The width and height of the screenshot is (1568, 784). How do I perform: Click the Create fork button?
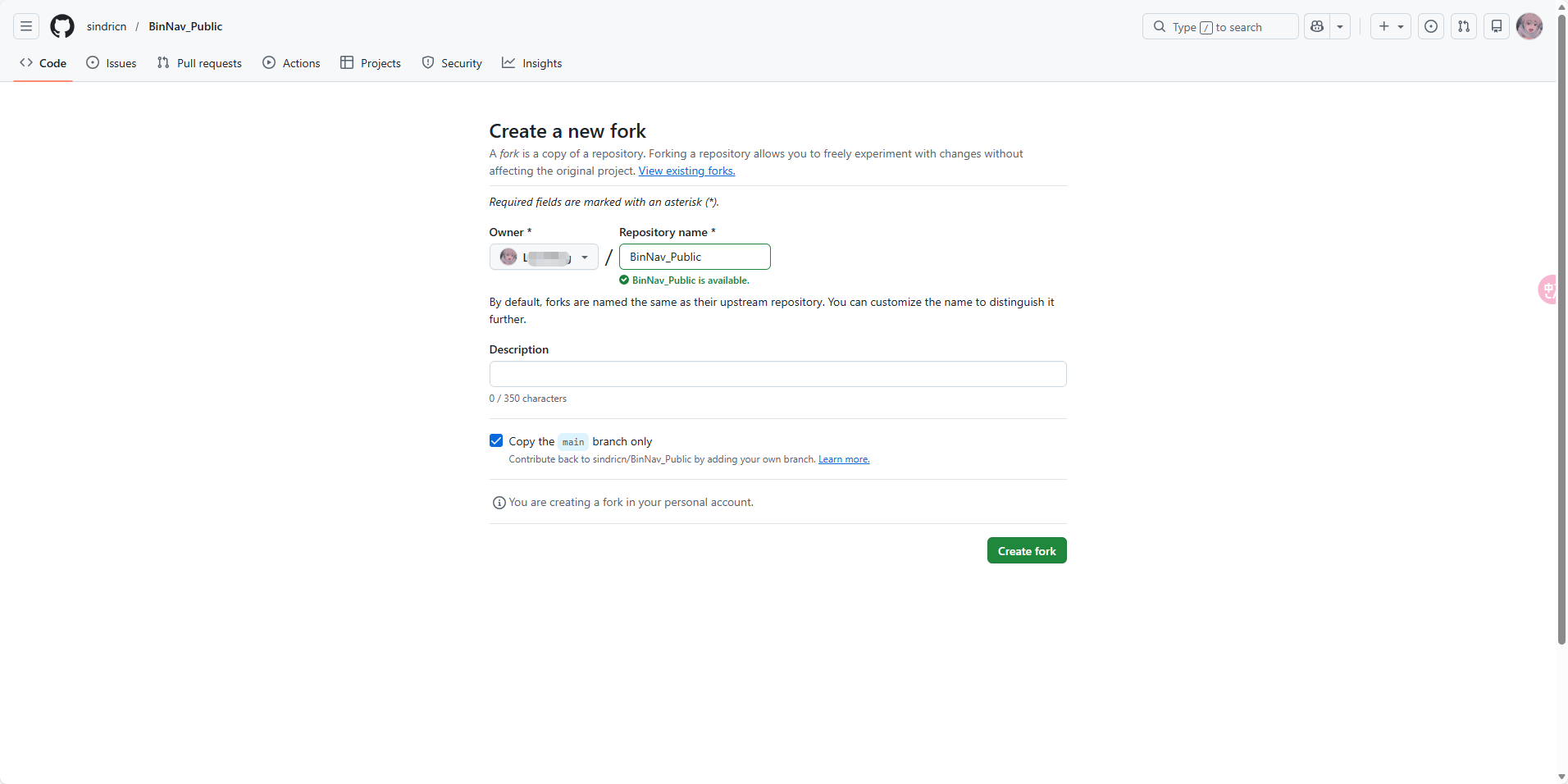1027,550
